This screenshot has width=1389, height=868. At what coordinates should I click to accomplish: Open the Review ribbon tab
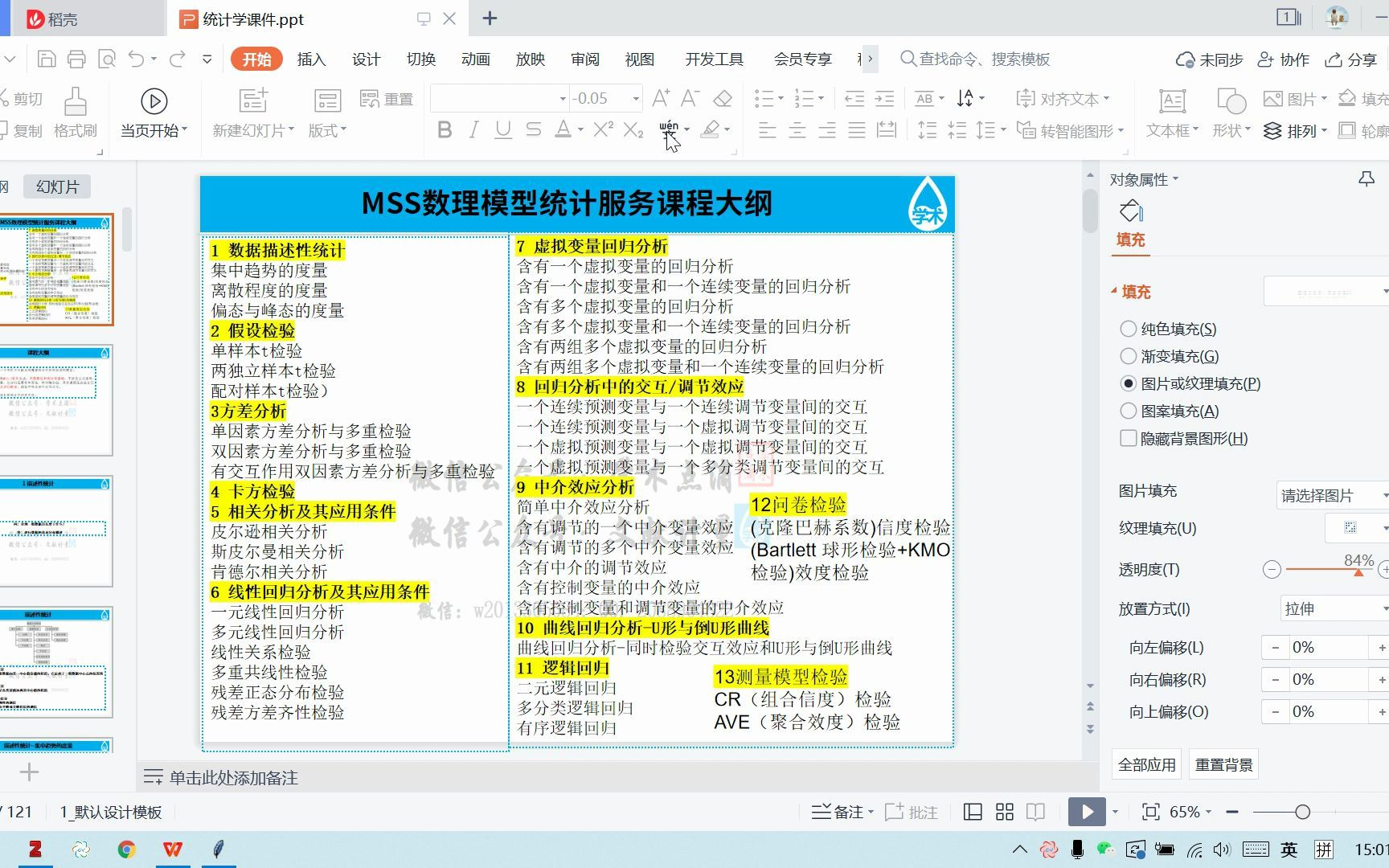pyautogui.click(x=584, y=59)
